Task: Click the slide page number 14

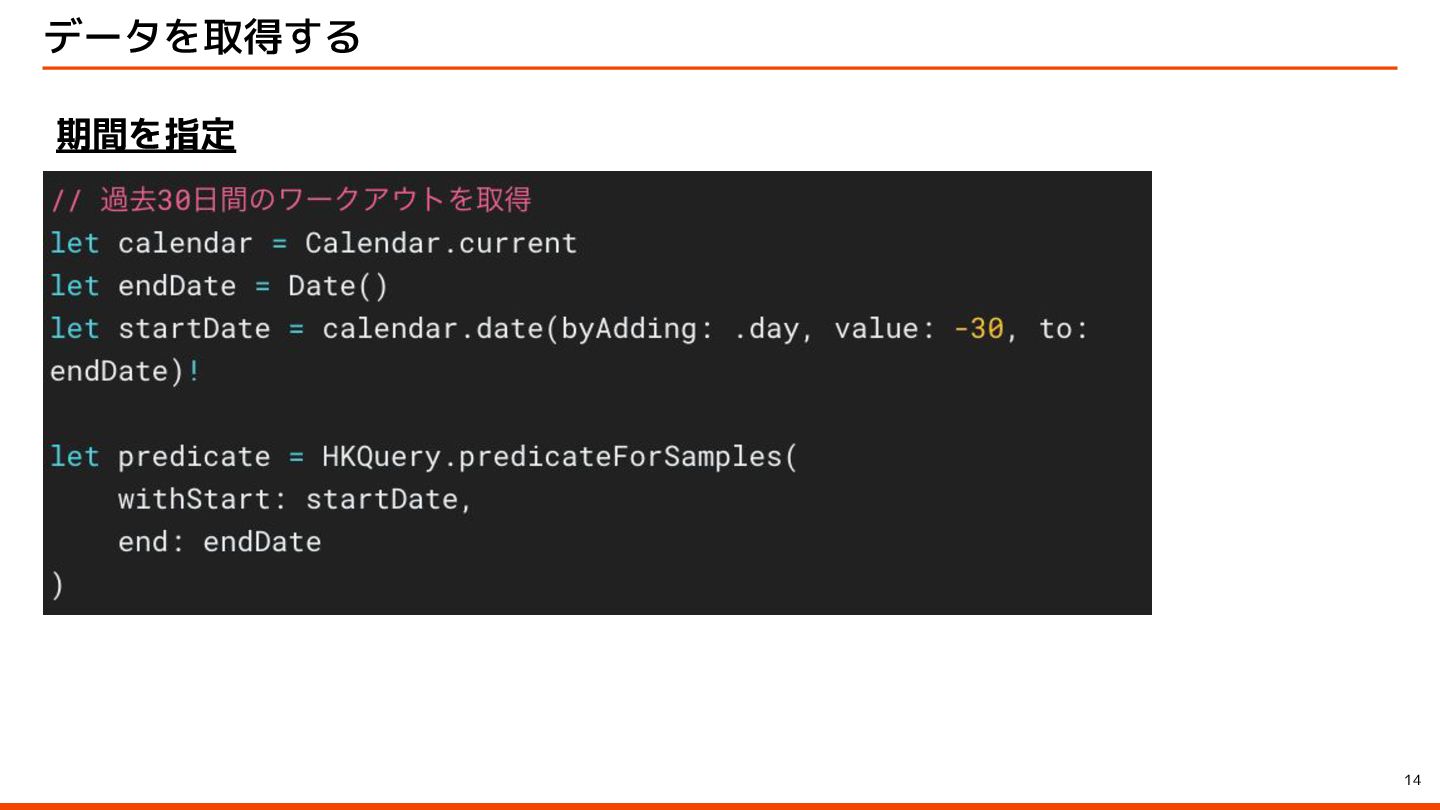Action: (x=1412, y=780)
